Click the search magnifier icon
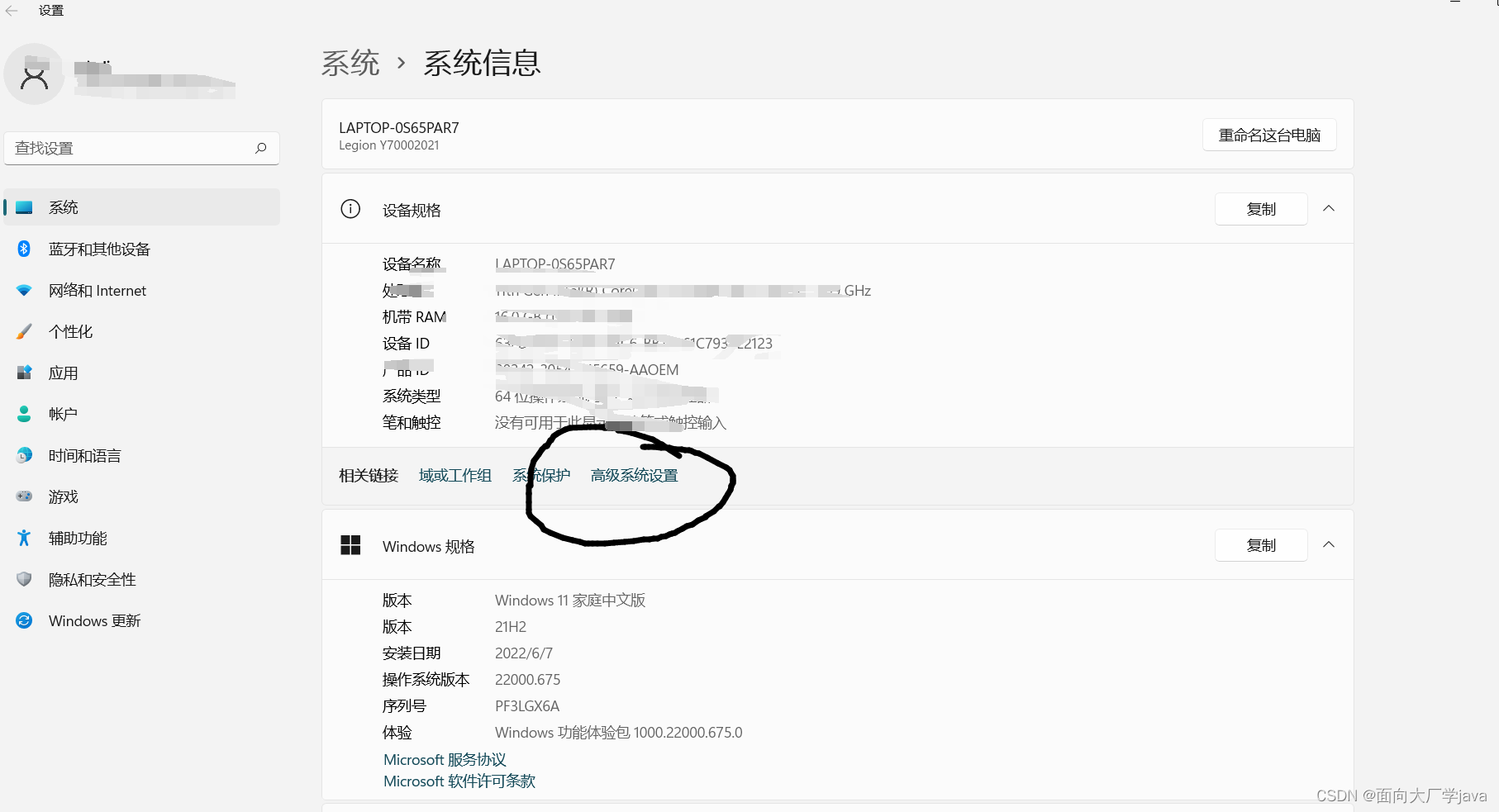 click(261, 148)
